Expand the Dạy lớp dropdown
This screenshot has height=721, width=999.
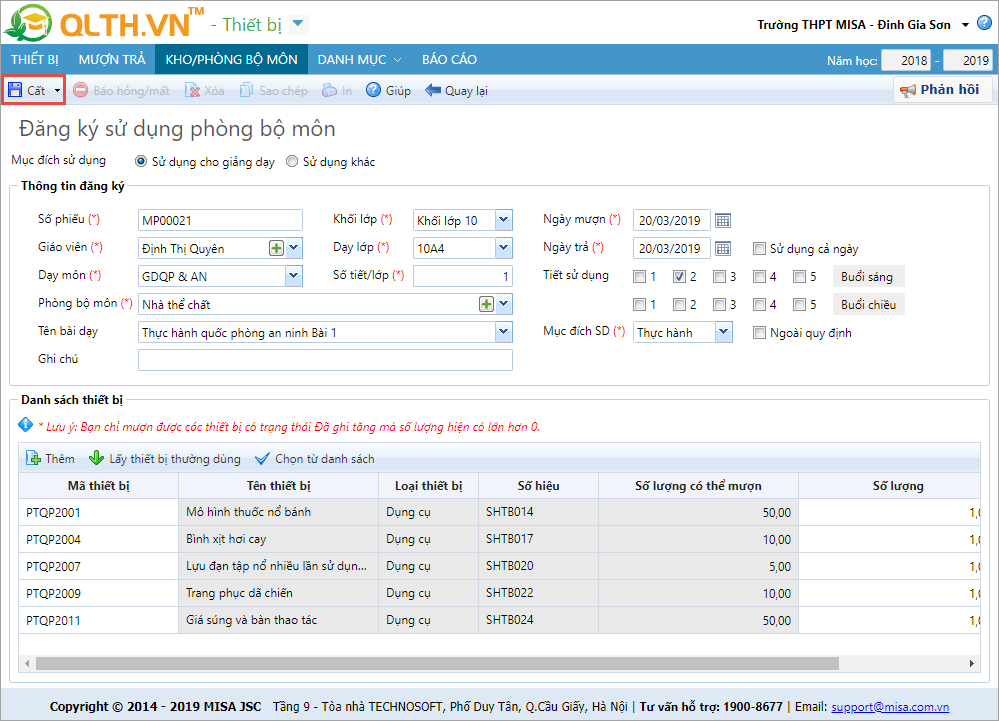(504, 248)
